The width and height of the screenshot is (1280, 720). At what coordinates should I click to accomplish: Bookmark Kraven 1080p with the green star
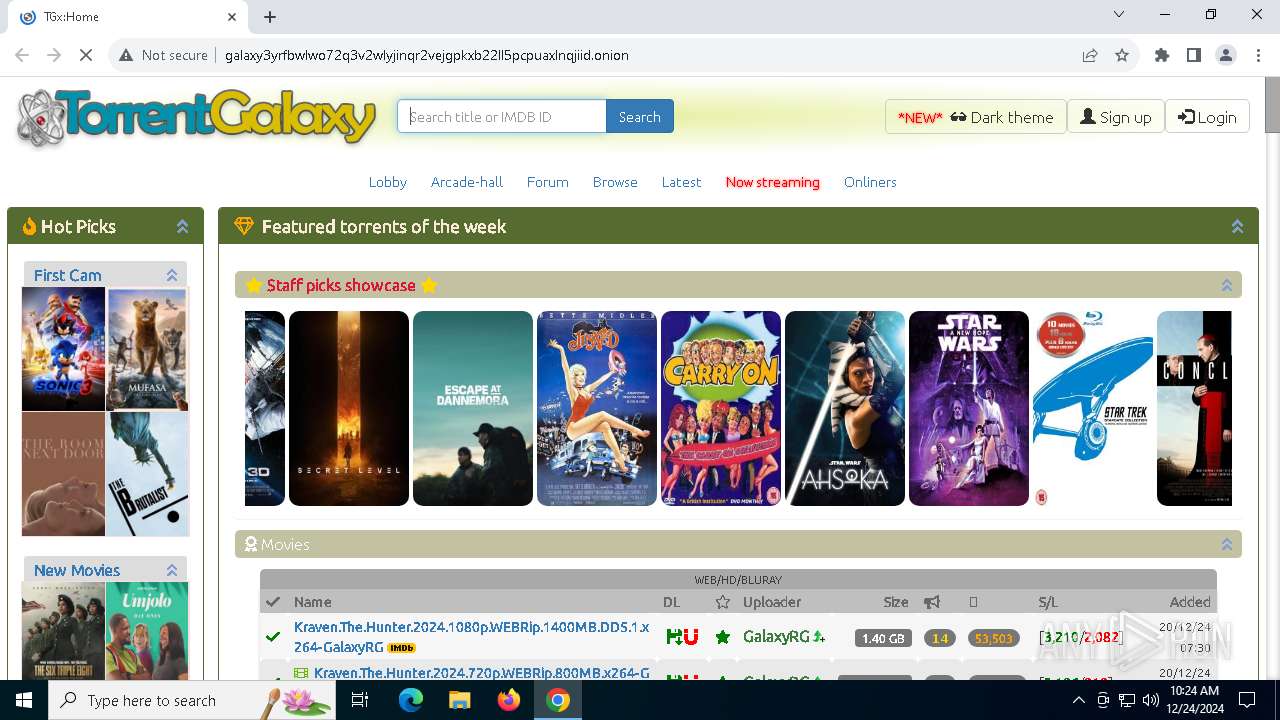(723, 637)
